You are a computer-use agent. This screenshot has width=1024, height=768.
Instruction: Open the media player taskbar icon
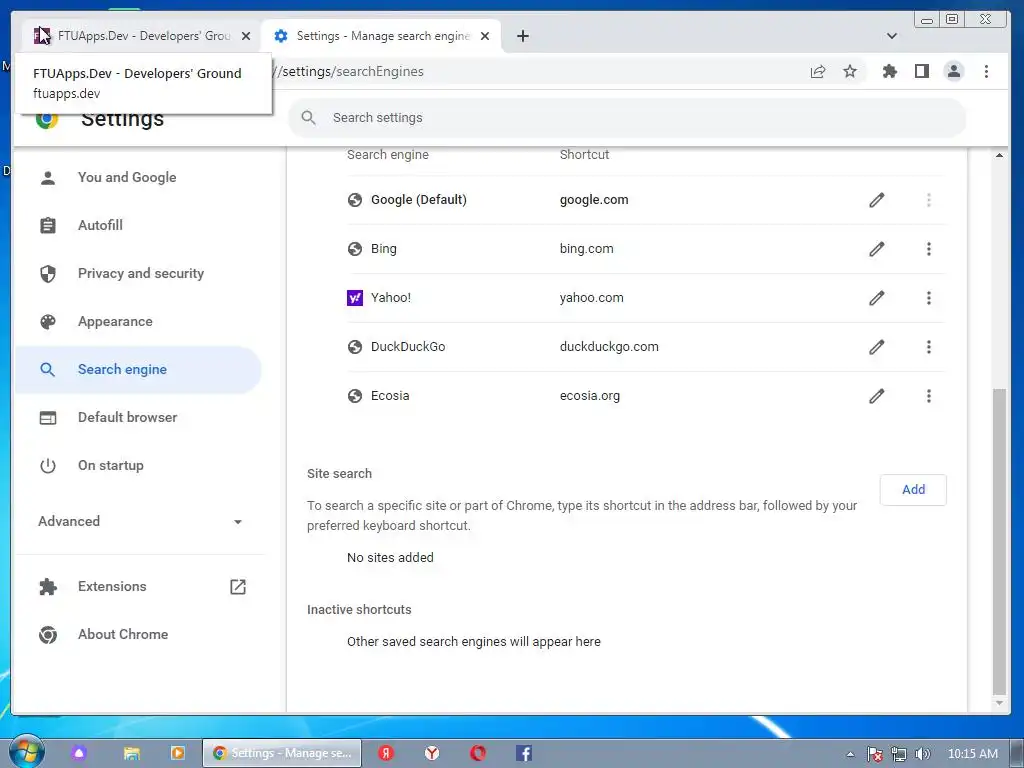click(x=177, y=753)
